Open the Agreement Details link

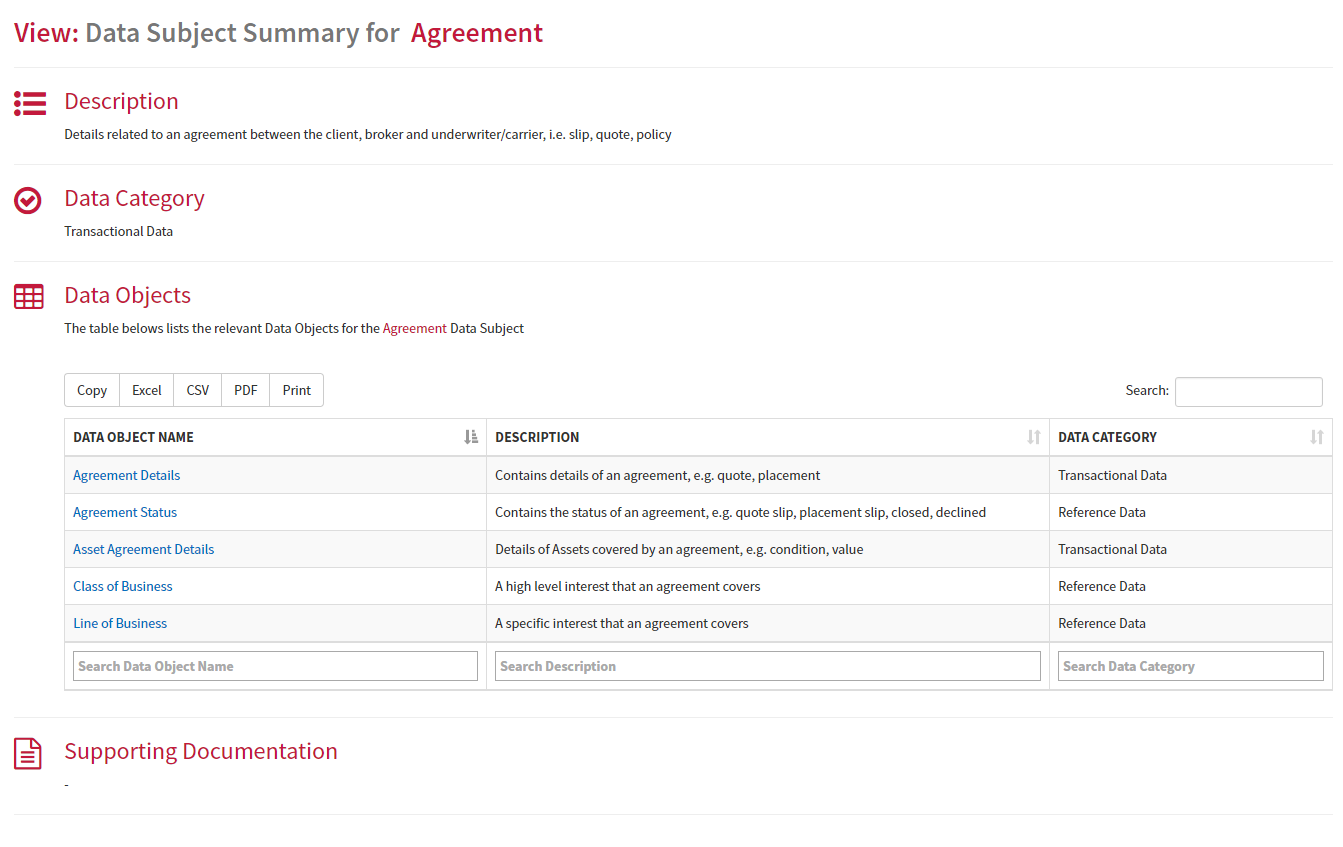click(127, 475)
